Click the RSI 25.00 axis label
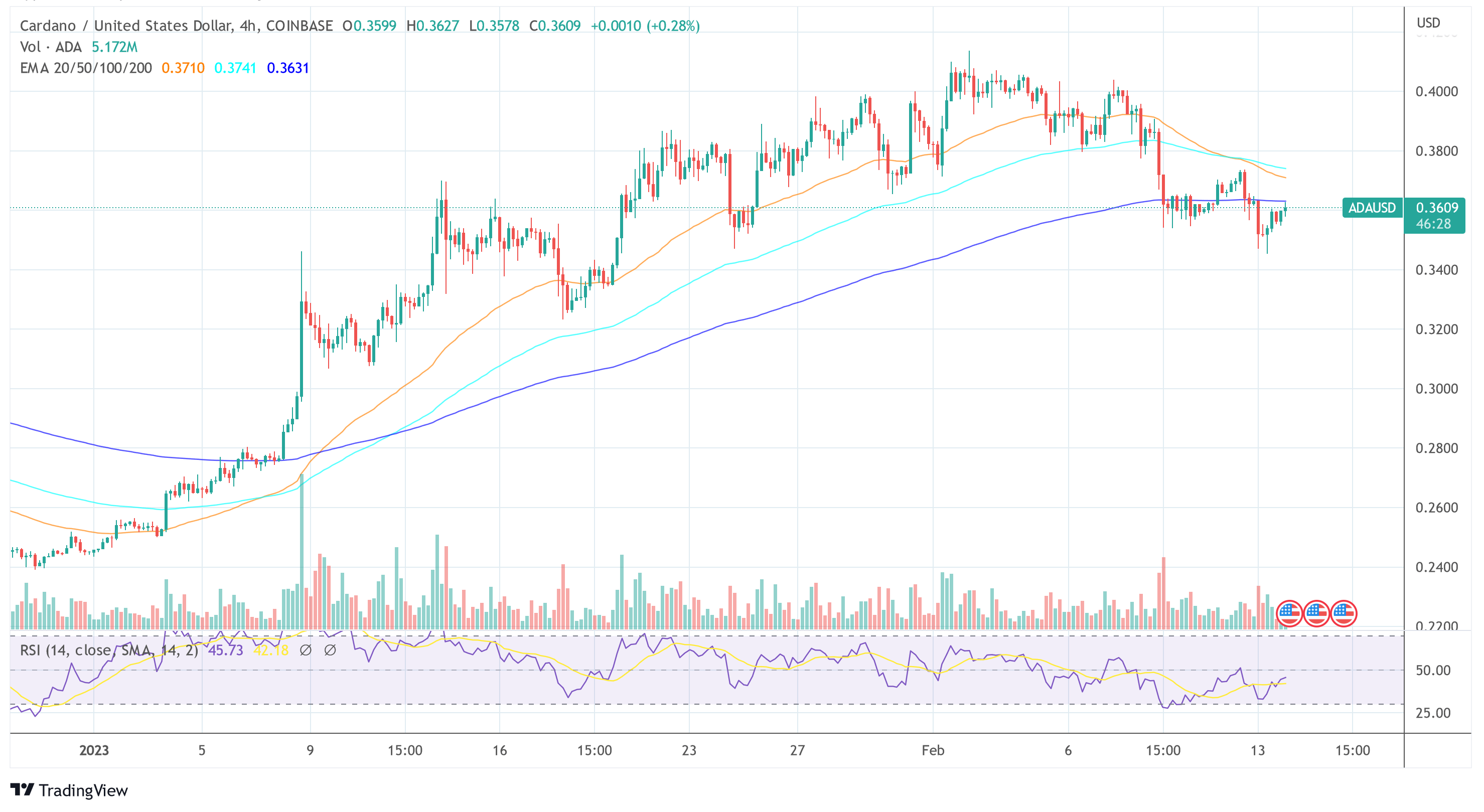 (1433, 713)
